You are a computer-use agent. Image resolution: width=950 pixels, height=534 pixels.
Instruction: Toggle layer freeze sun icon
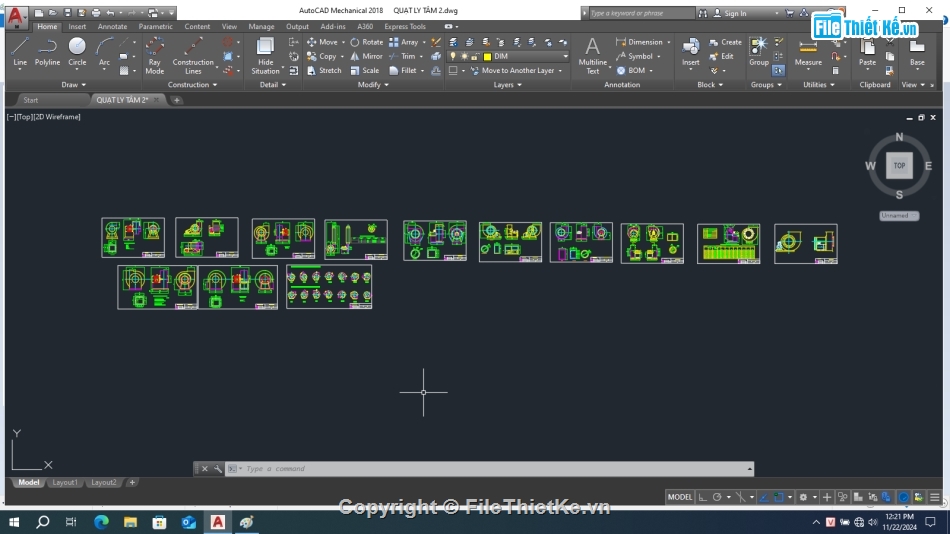click(464, 56)
